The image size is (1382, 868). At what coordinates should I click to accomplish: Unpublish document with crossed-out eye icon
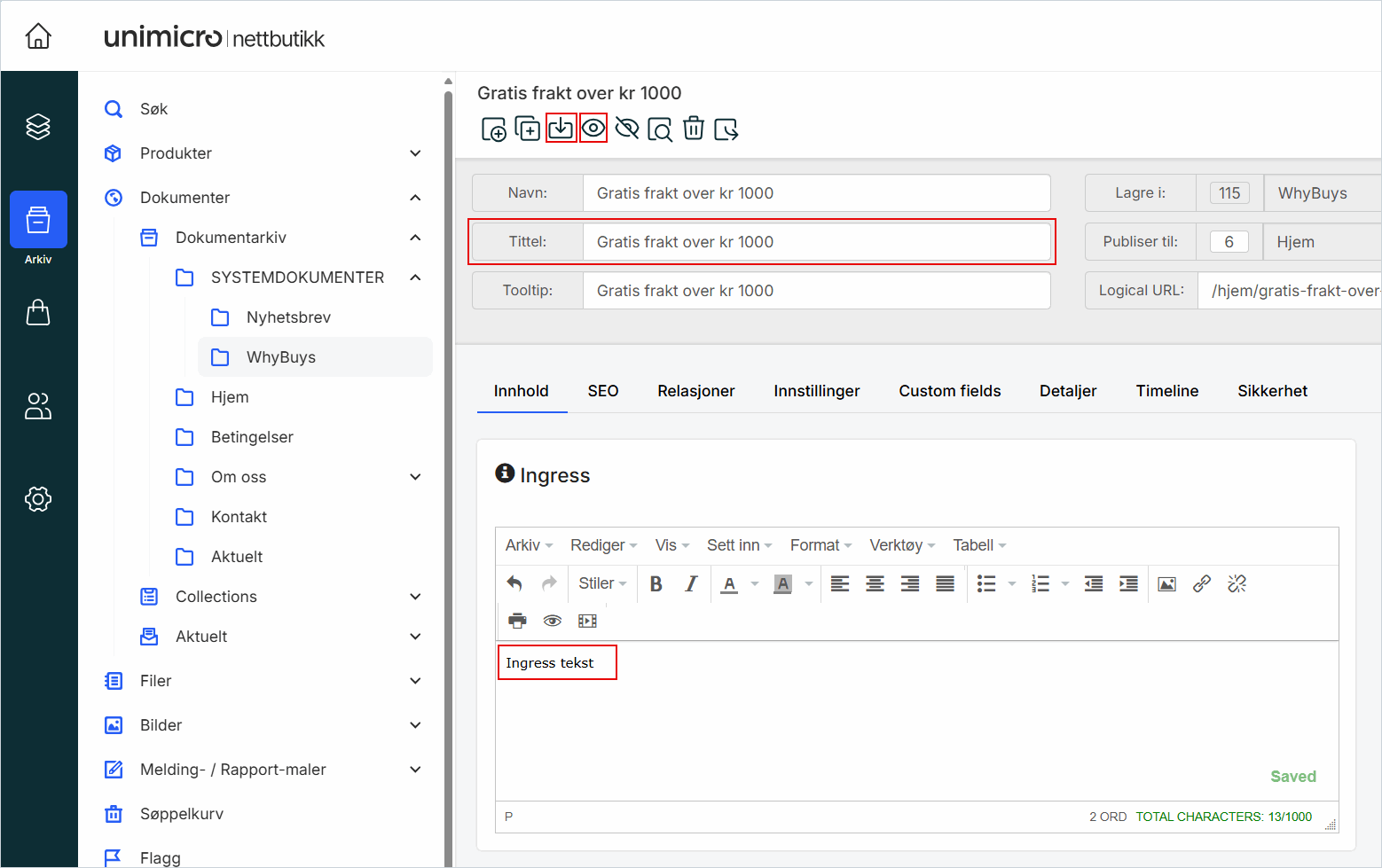pos(627,129)
